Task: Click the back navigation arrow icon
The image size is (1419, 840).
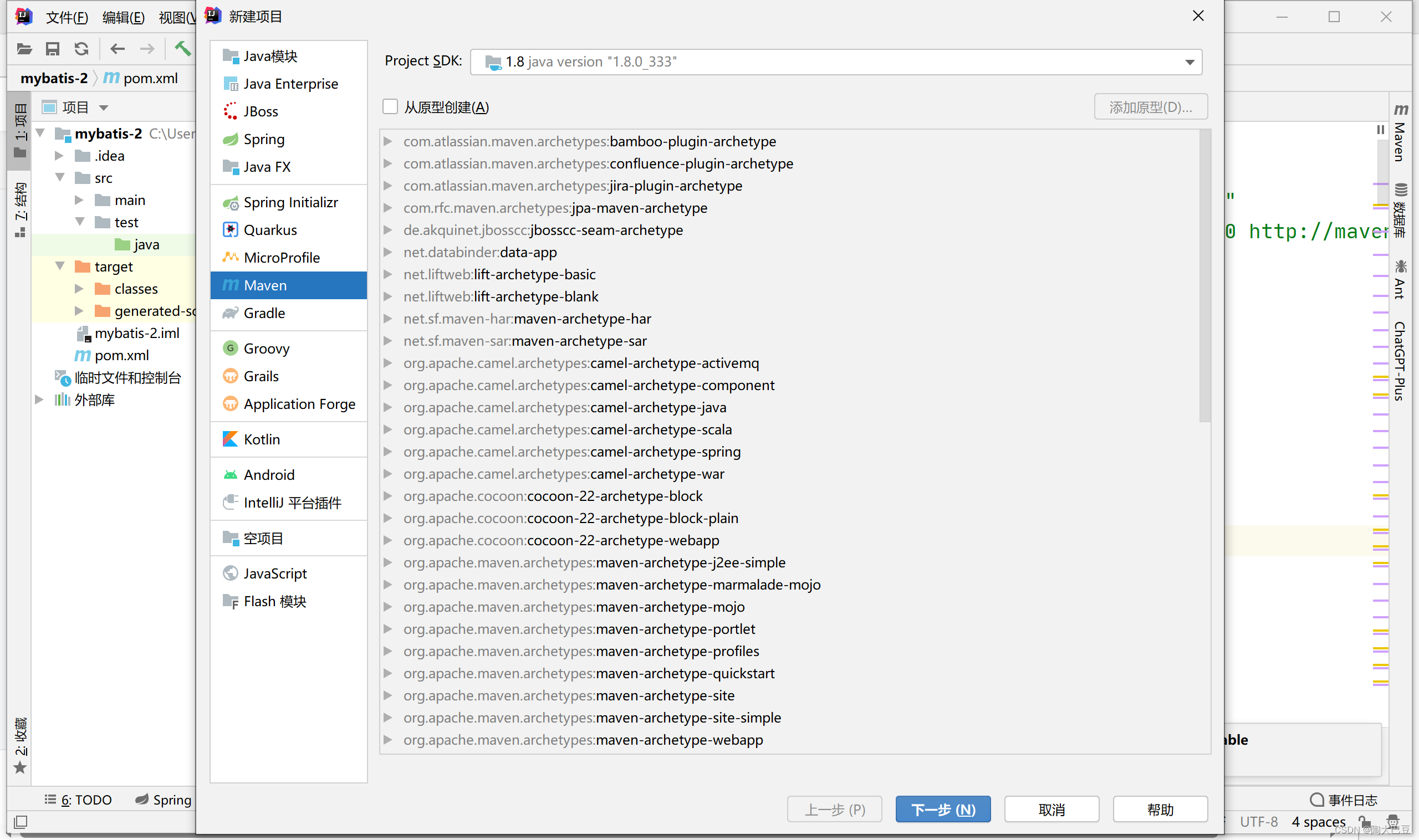Action: pyautogui.click(x=117, y=49)
